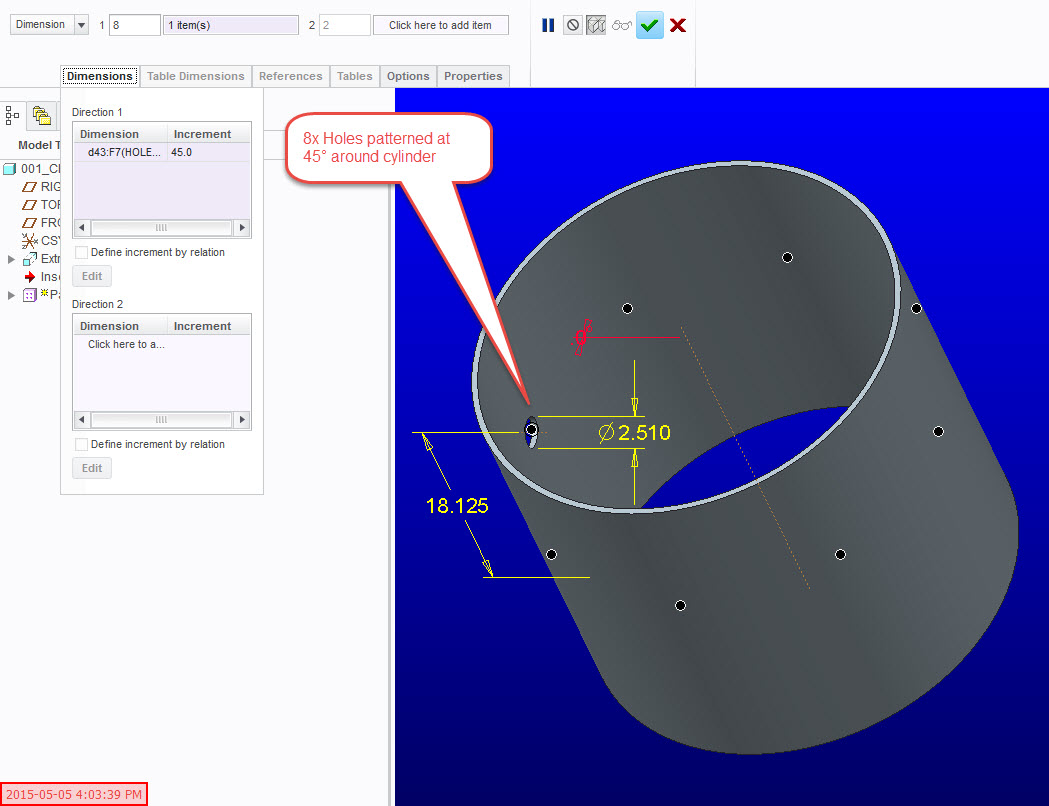Viewport: 1049px width, 806px height.
Task: Expand the Pattern tree node
Action: click(11, 295)
